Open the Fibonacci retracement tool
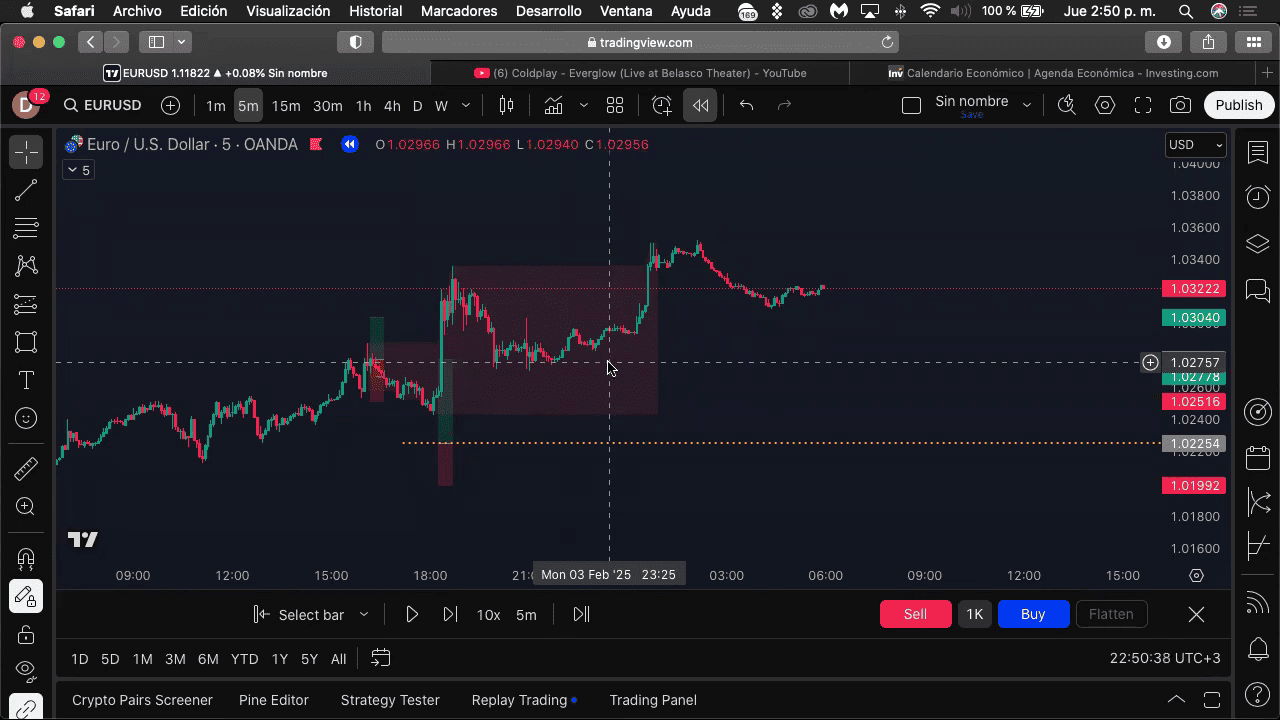 (x=26, y=228)
